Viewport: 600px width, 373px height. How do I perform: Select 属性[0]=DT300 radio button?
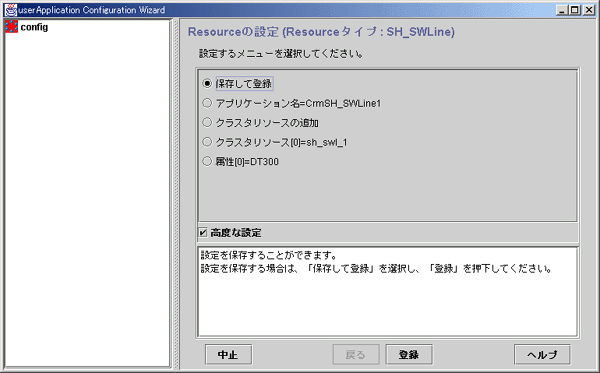pos(207,161)
